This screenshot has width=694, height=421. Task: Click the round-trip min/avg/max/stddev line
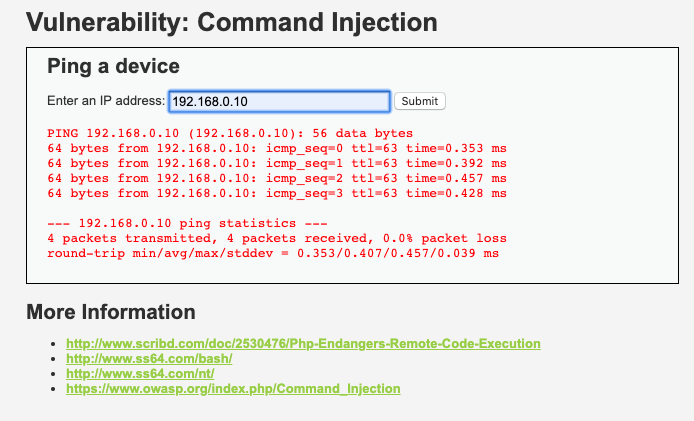[272, 254]
